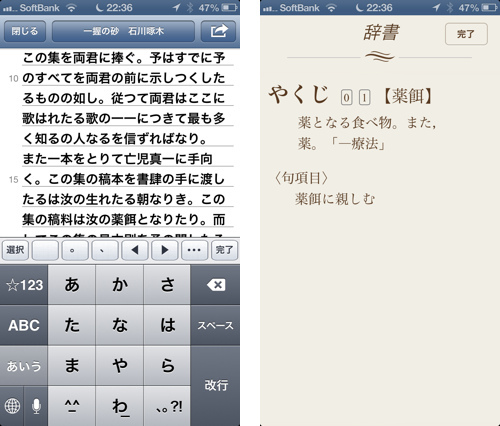Tap the 完了 key above the keyboard
This screenshot has height=426, width=500.
tap(224, 250)
